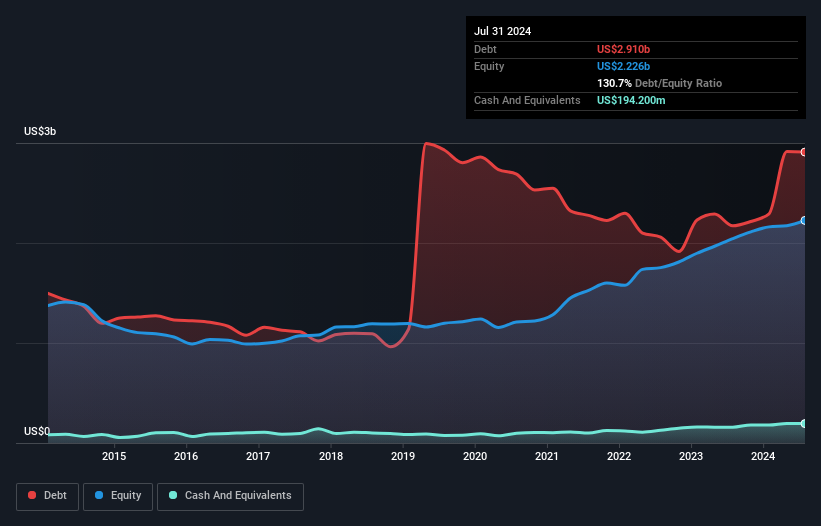Click the 2019 x-axis label
The width and height of the screenshot is (821, 526).
[403, 456]
